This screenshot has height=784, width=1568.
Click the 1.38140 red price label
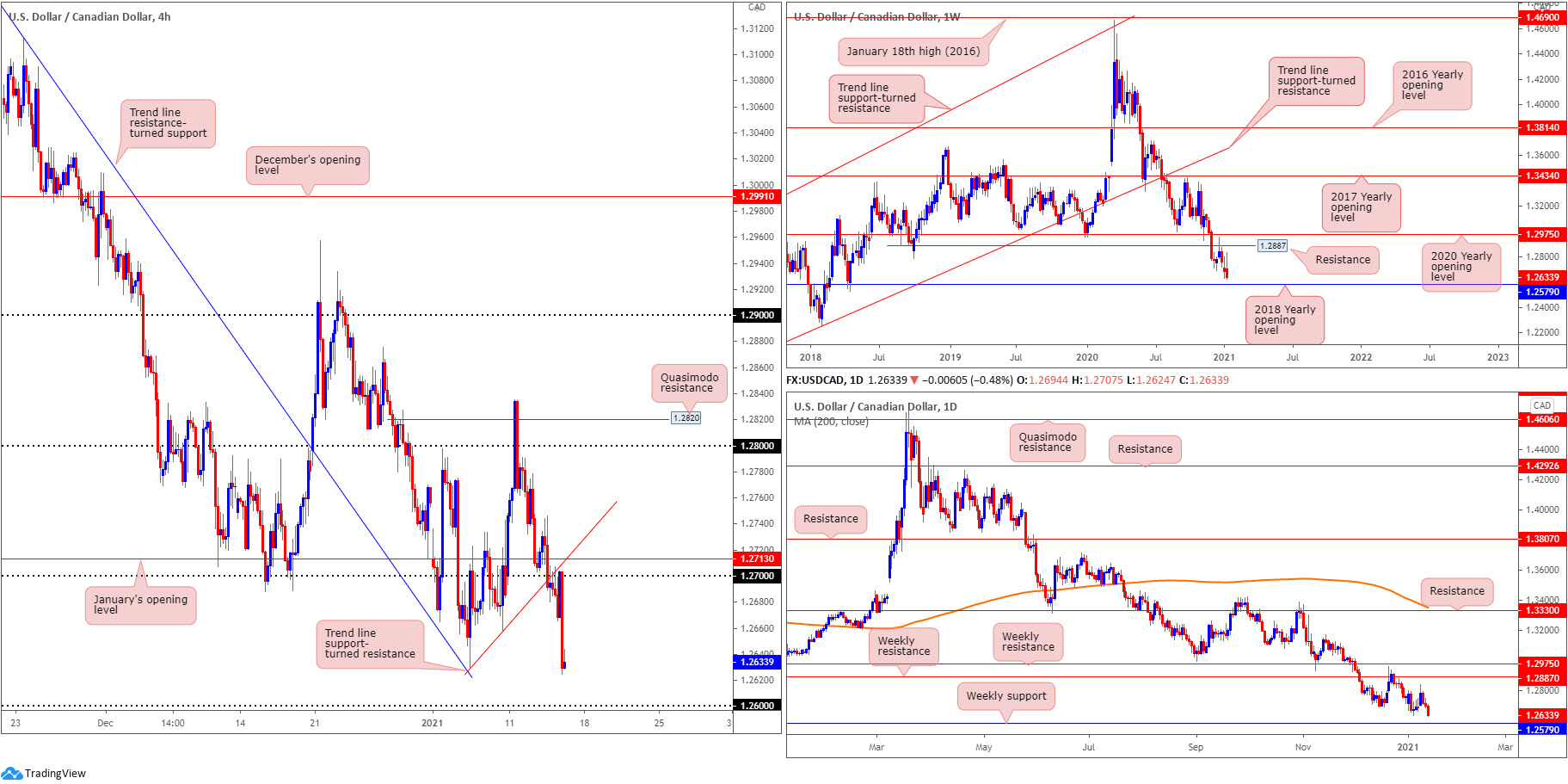pyautogui.click(x=1542, y=127)
